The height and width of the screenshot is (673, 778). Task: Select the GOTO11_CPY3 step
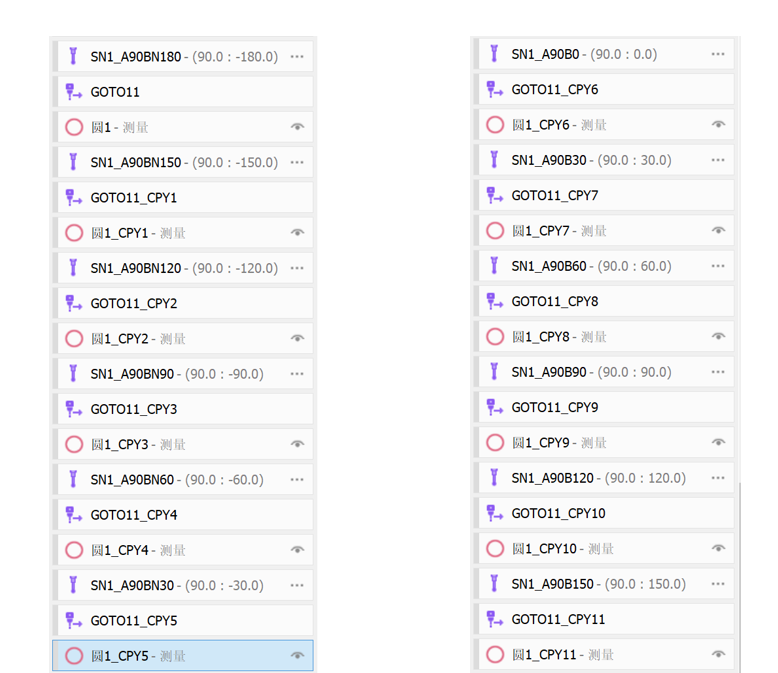[x=134, y=409]
